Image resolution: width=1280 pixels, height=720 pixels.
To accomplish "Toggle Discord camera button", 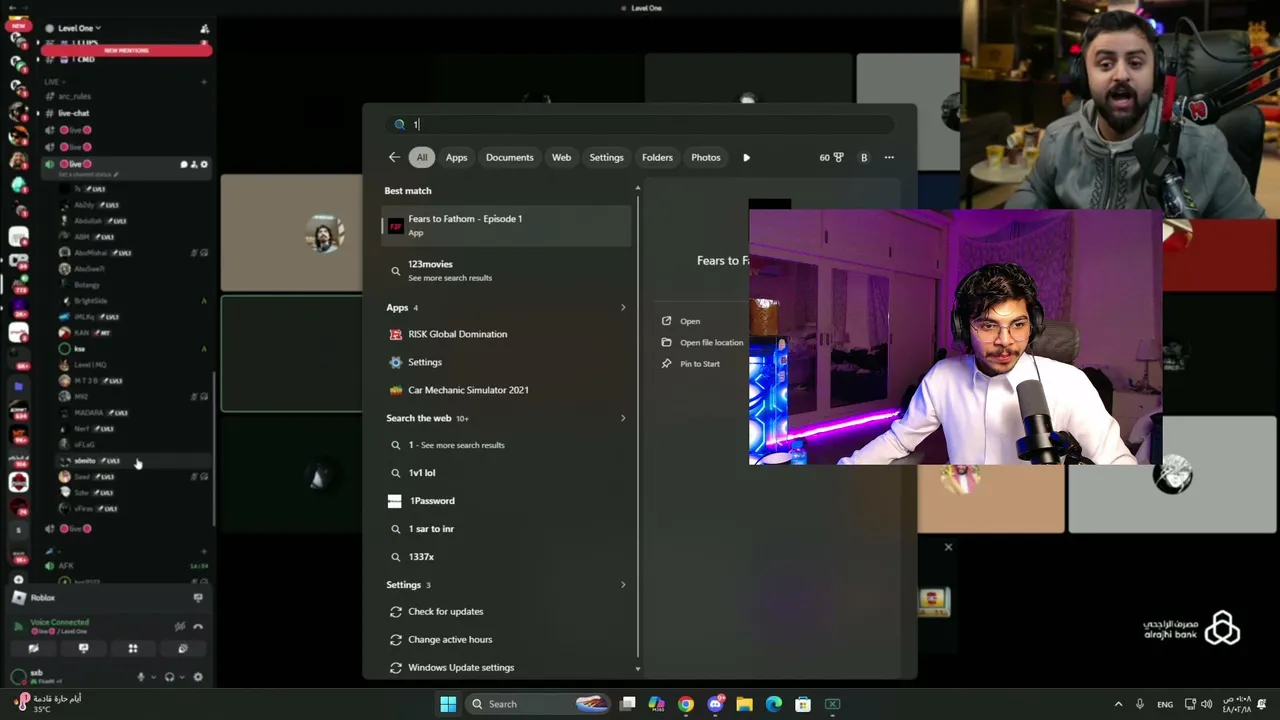I will 33,649.
